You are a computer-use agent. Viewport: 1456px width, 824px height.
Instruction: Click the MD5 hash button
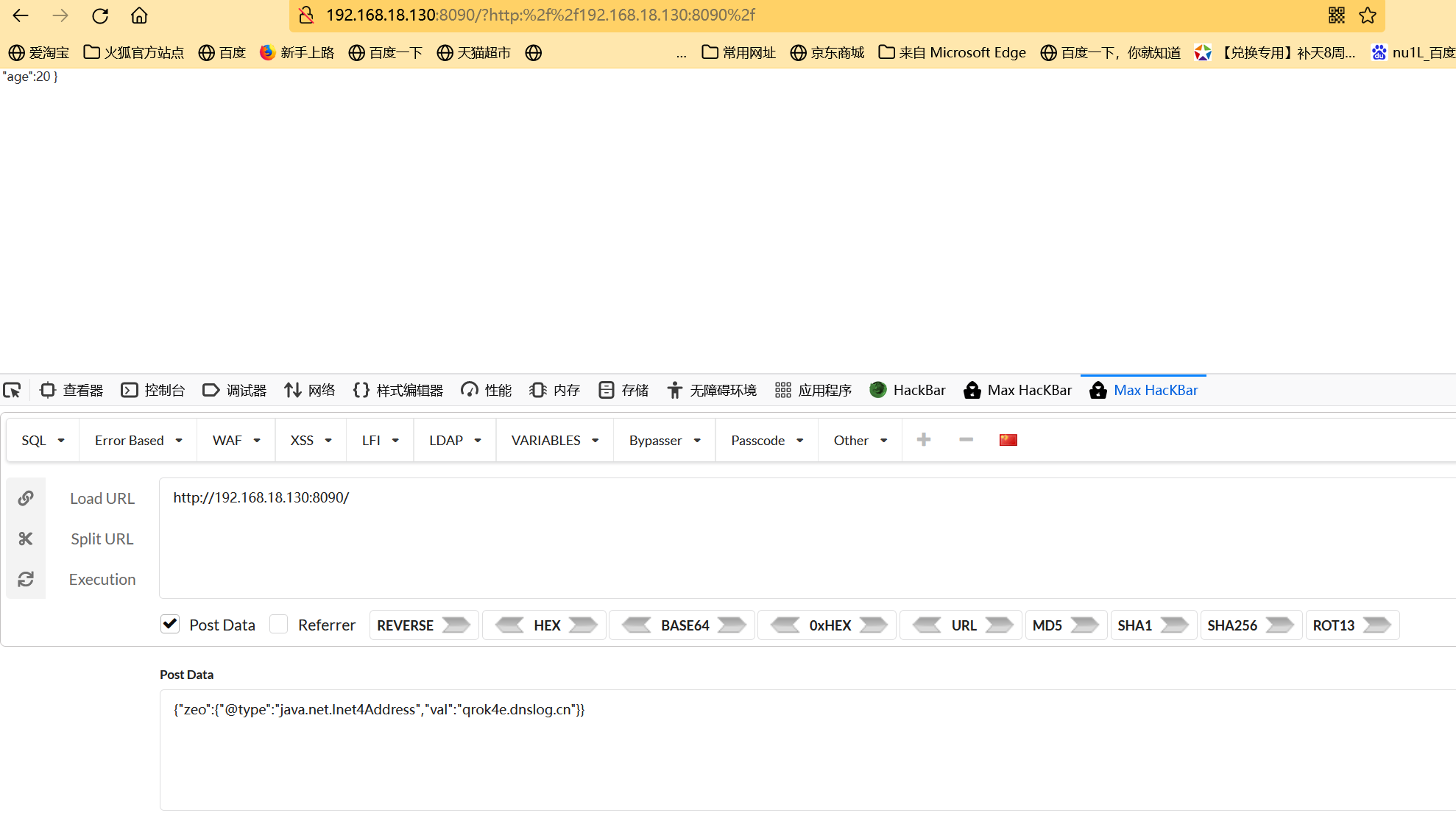coord(1064,625)
